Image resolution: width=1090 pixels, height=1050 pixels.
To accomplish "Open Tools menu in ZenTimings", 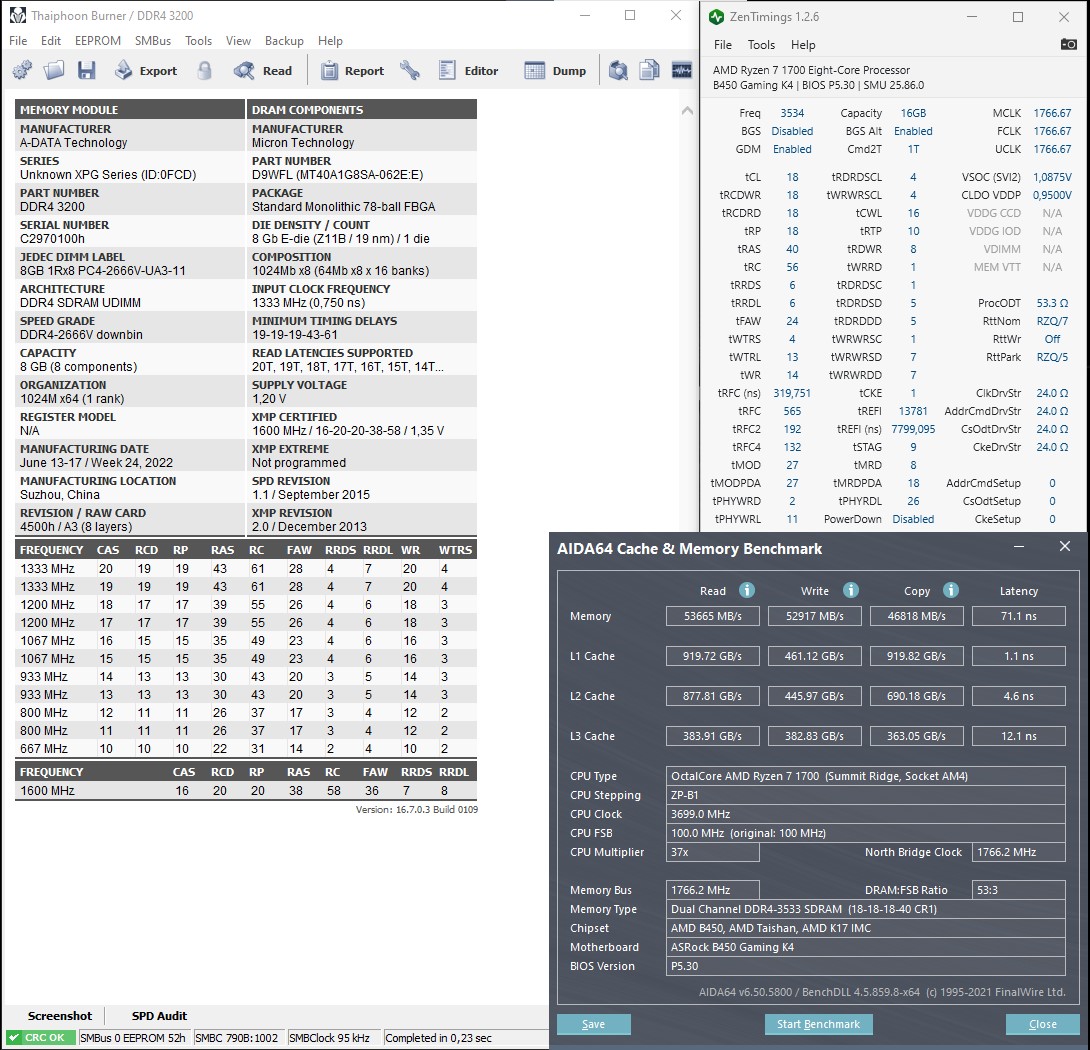I will [x=761, y=45].
